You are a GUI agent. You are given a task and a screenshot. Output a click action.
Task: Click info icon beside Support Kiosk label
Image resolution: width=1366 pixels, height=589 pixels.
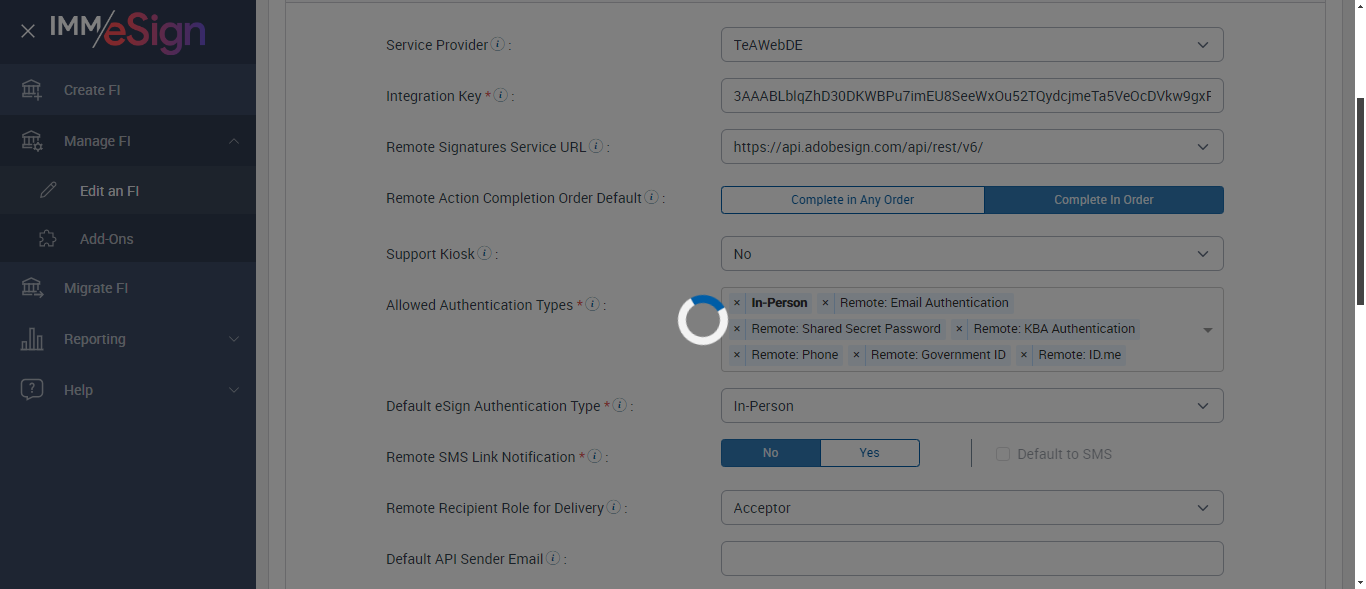point(484,254)
